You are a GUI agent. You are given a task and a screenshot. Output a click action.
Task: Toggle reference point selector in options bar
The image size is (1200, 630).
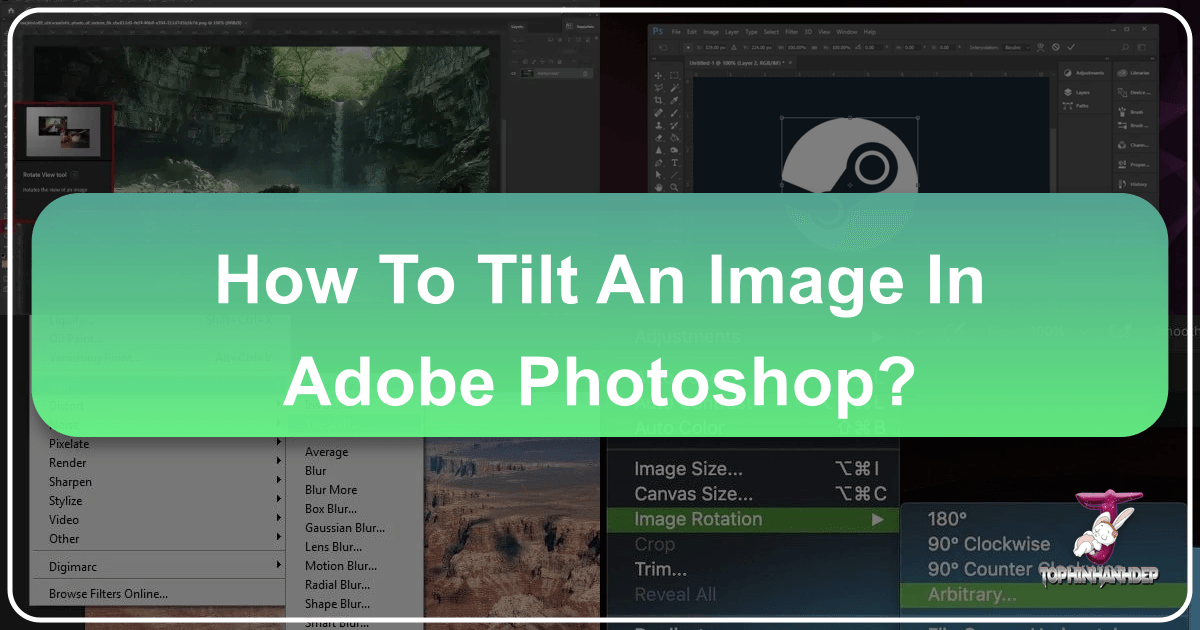[x=688, y=47]
